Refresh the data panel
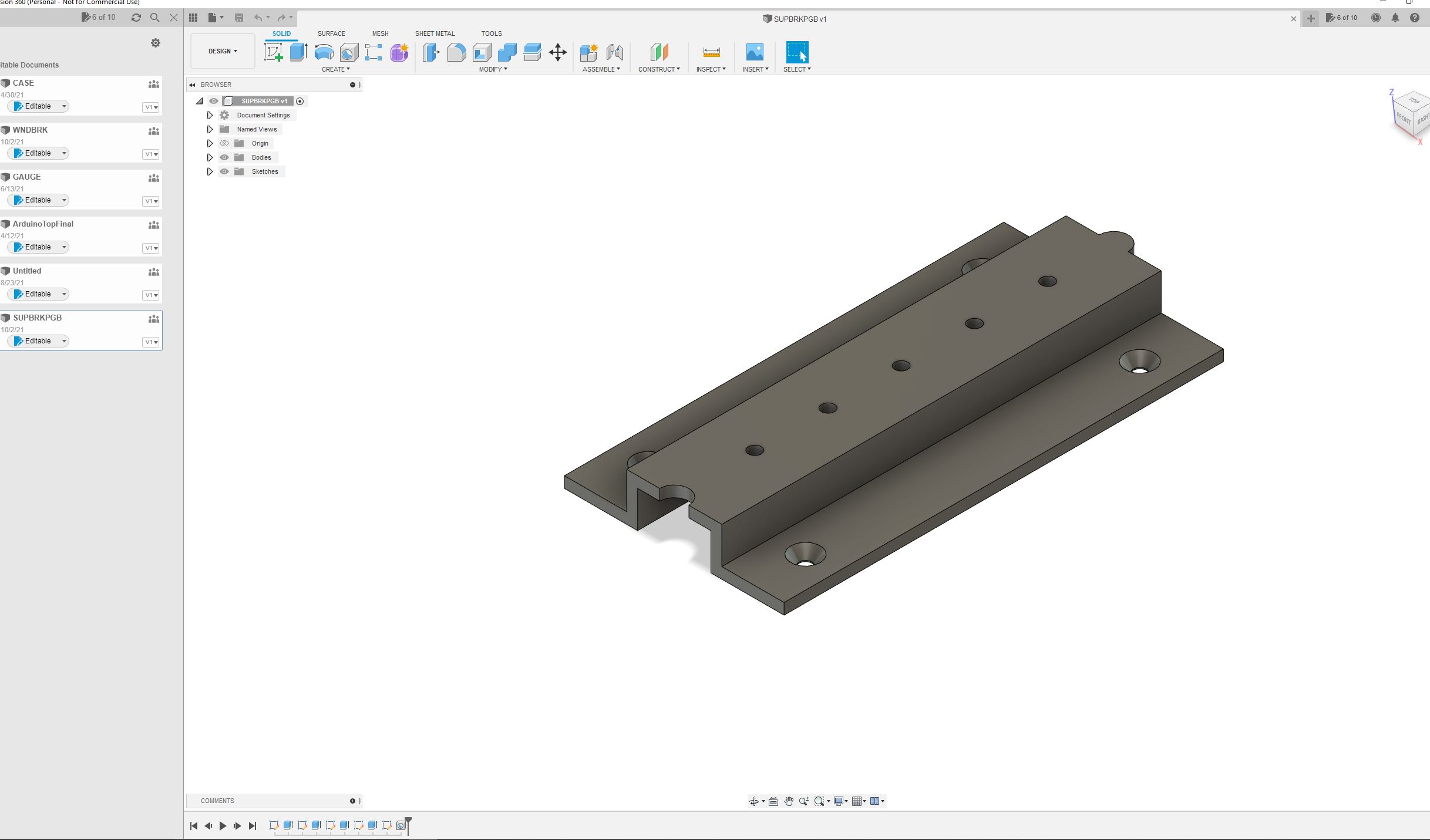The image size is (1430, 840). coord(136,18)
